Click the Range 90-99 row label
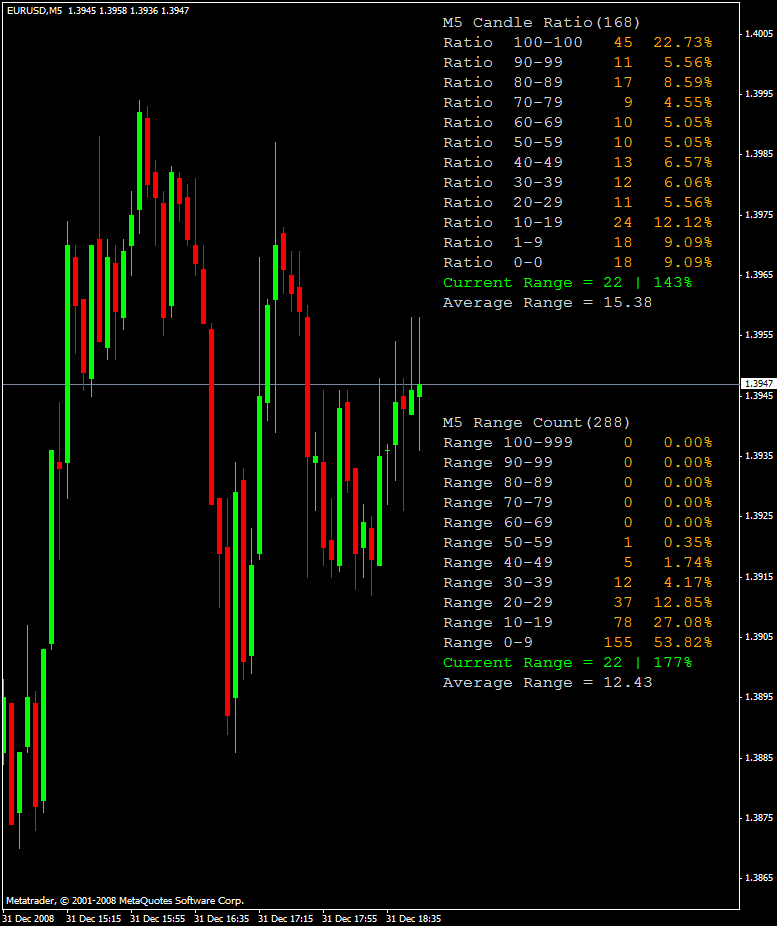The image size is (777, 926). coord(498,463)
